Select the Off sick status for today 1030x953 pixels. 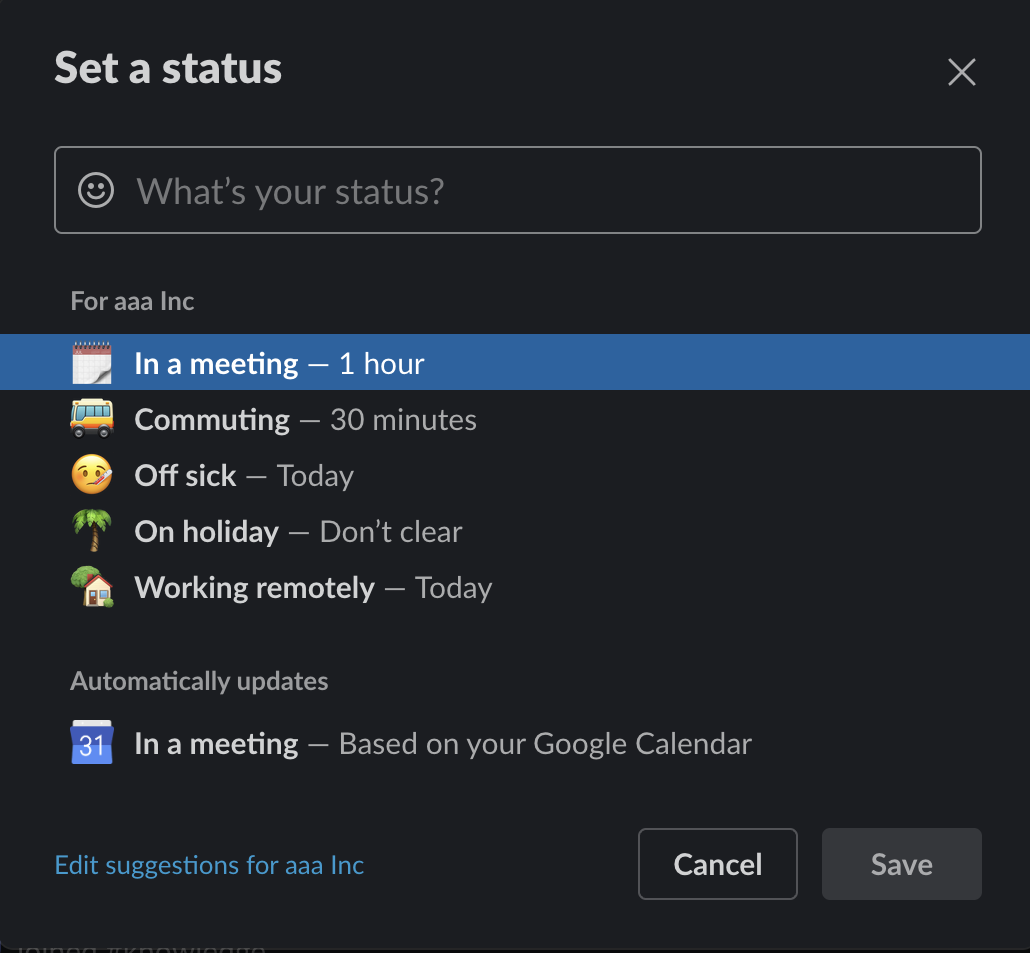(245, 475)
